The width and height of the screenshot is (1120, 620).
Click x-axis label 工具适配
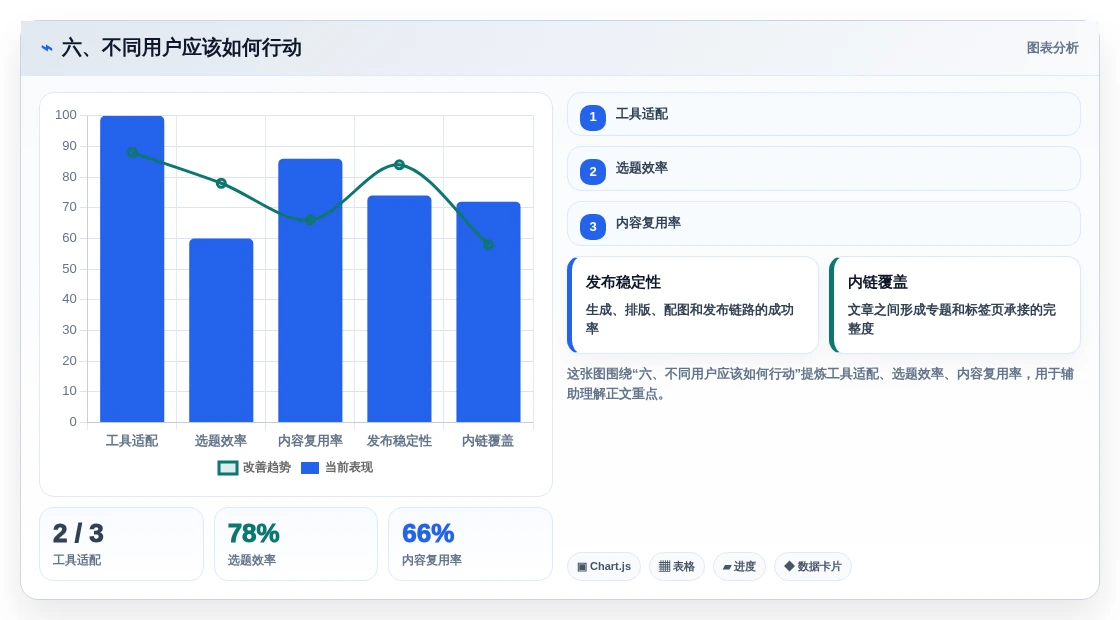point(132,441)
